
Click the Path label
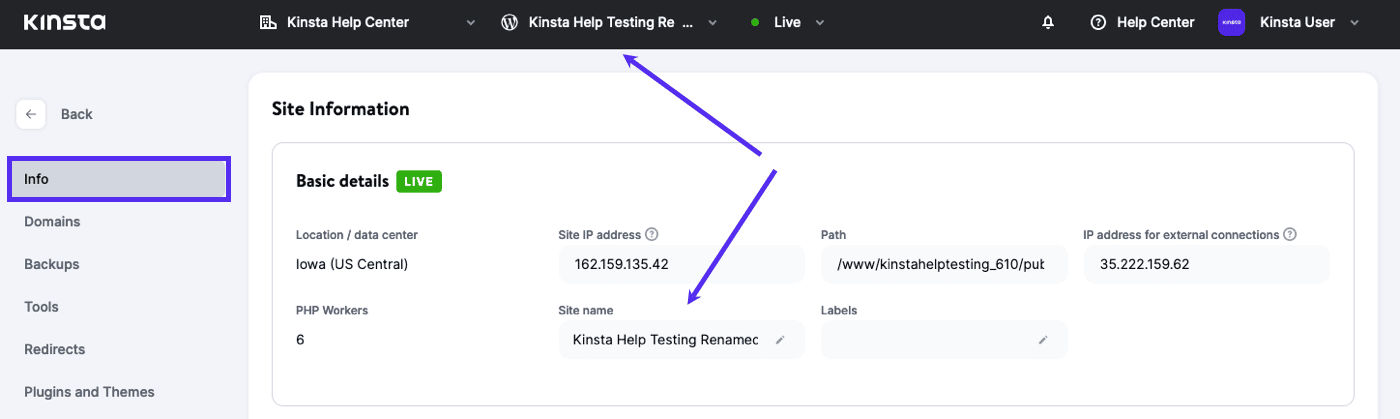click(833, 235)
